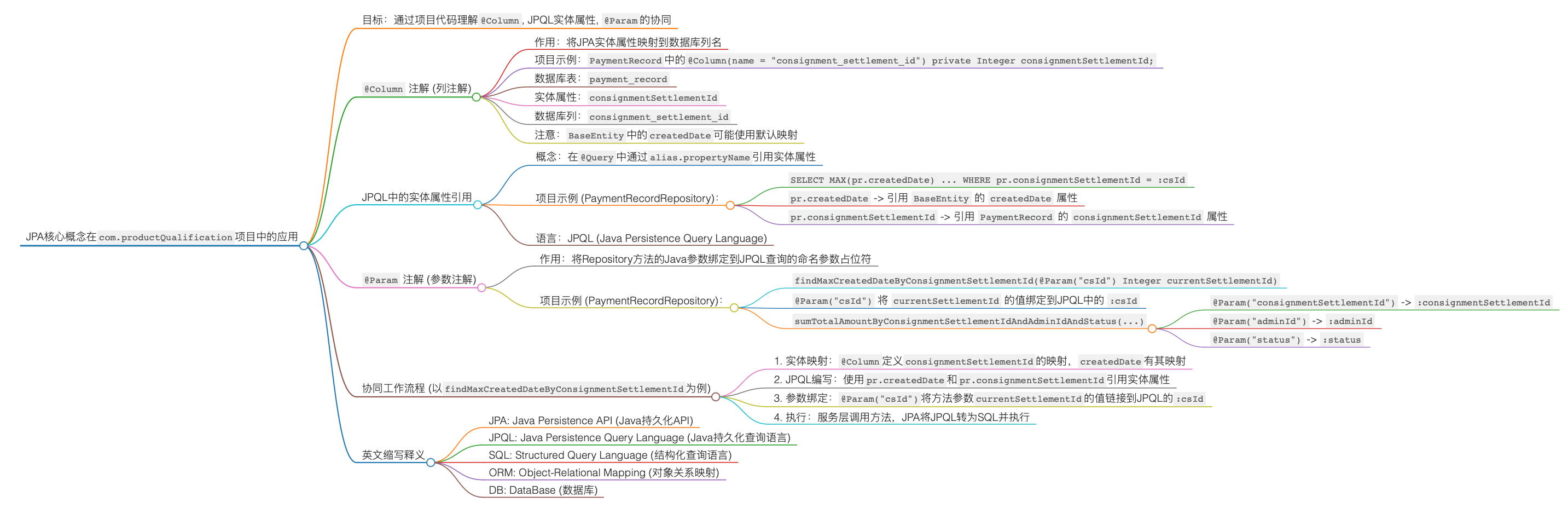Collapse the sumTotalAmountBy... node's orange circle
Image resolution: width=1568 pixels, height=508 pixels.
point(1151,329)
